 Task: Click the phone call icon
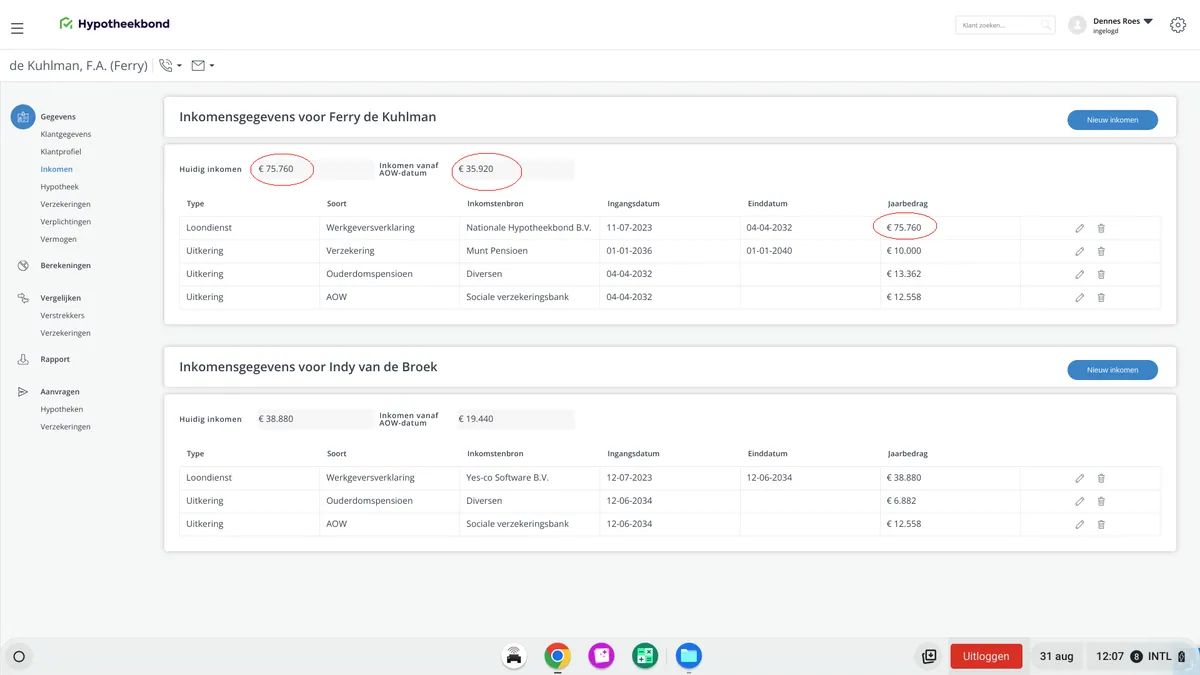click(166, 66)
